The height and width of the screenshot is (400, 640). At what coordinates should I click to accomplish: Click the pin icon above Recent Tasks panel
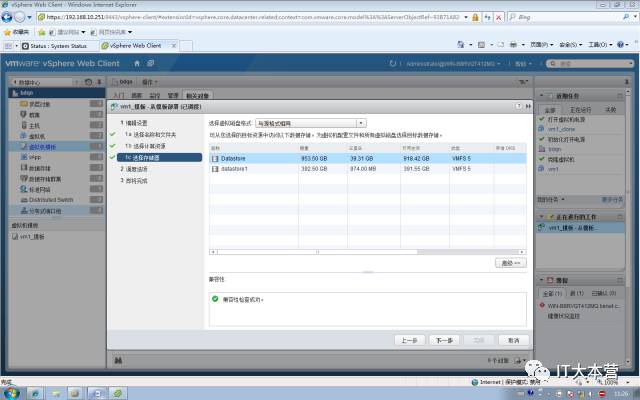(x=627, y=82)
